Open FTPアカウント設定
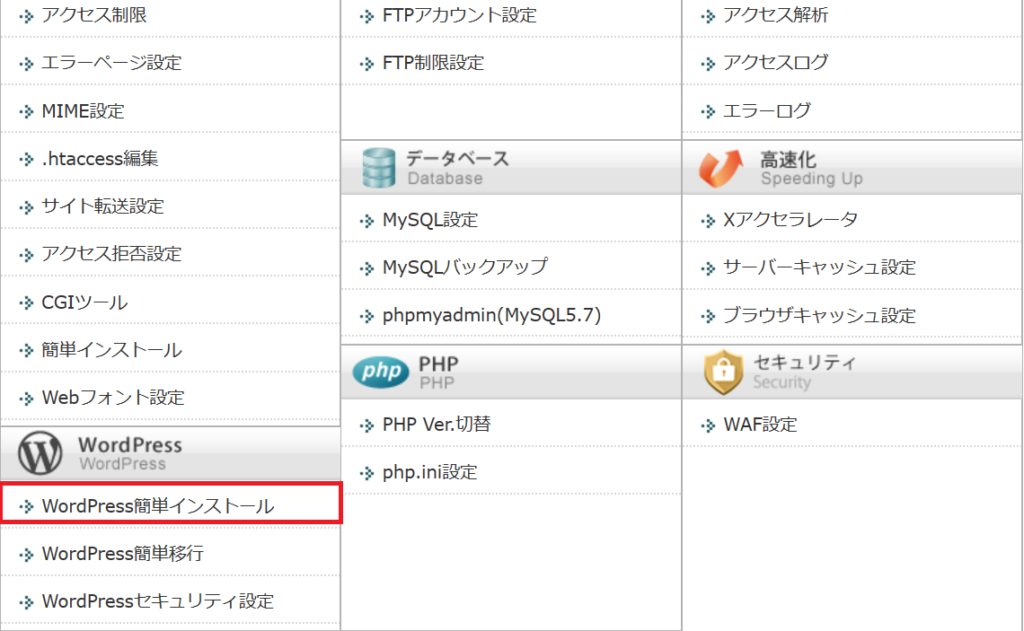The height and width of the screenshot is (631, 1024). pos(460,15)
